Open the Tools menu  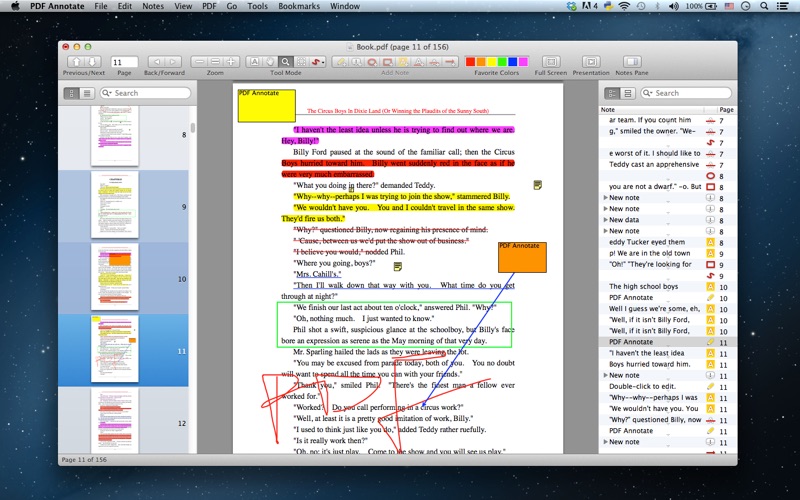(257, 6)
